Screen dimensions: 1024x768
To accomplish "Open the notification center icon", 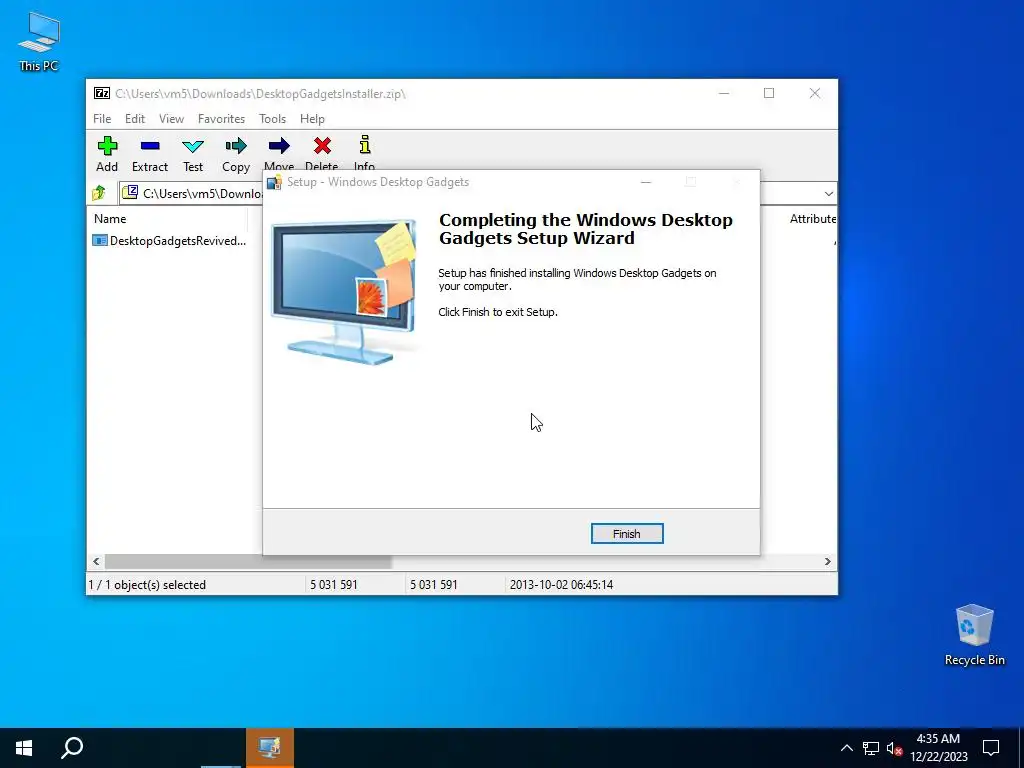I will (991, 748).
